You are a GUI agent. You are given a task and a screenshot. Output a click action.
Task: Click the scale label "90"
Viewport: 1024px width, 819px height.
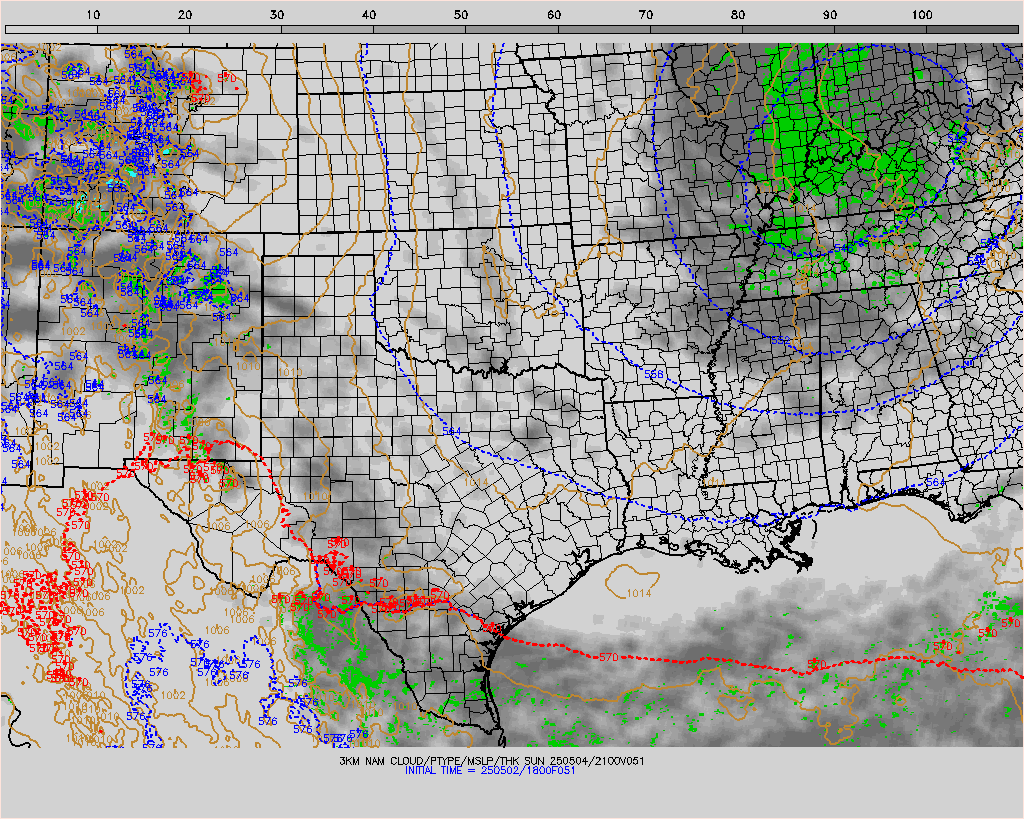pyautogui.click(x=829, y=14)
